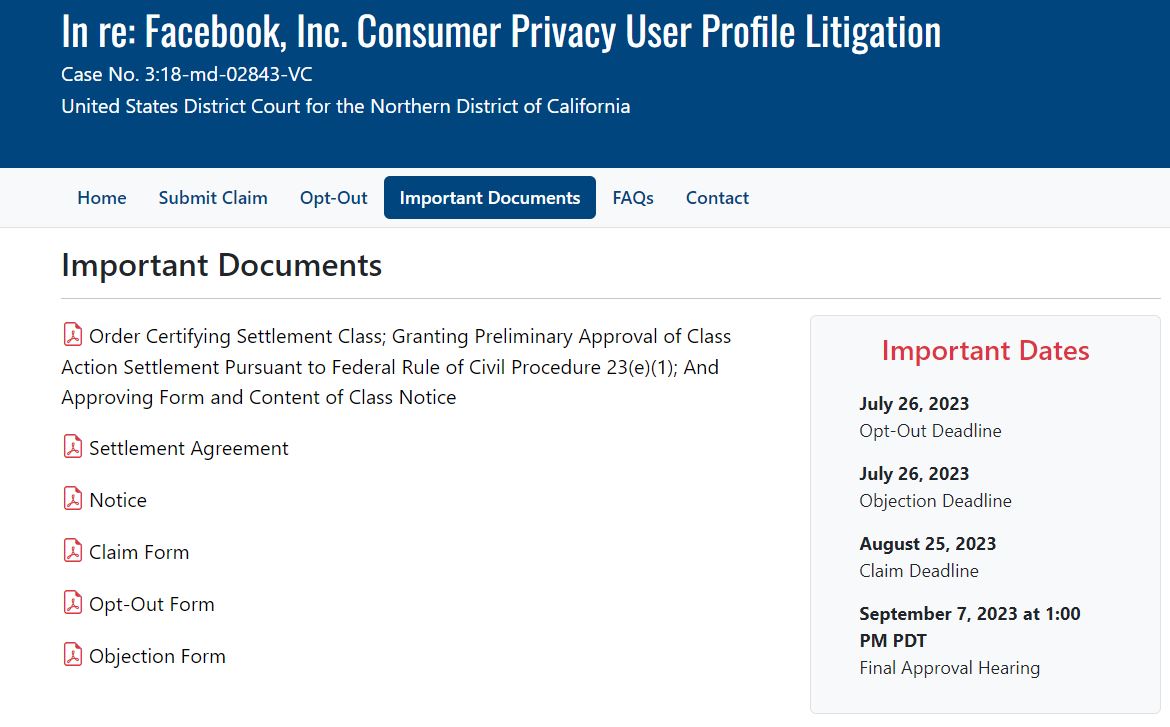The height and width of the screenshot is (727, 1170).
Task: Click PDF icon beside Order Certifying Settlement Class
Action: coord(72,334)
